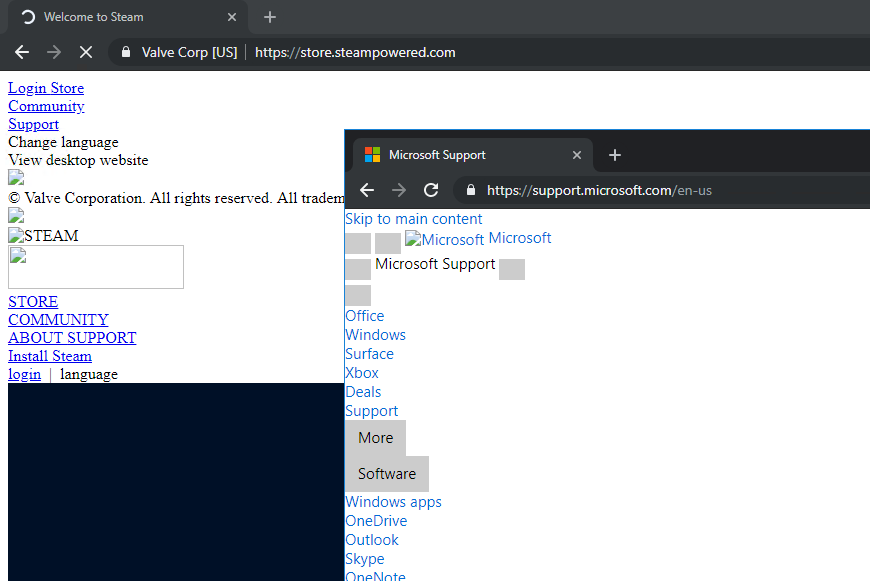Click View desktop website text
This screenshot has height=581, width=870.
(x=78, y=160)
